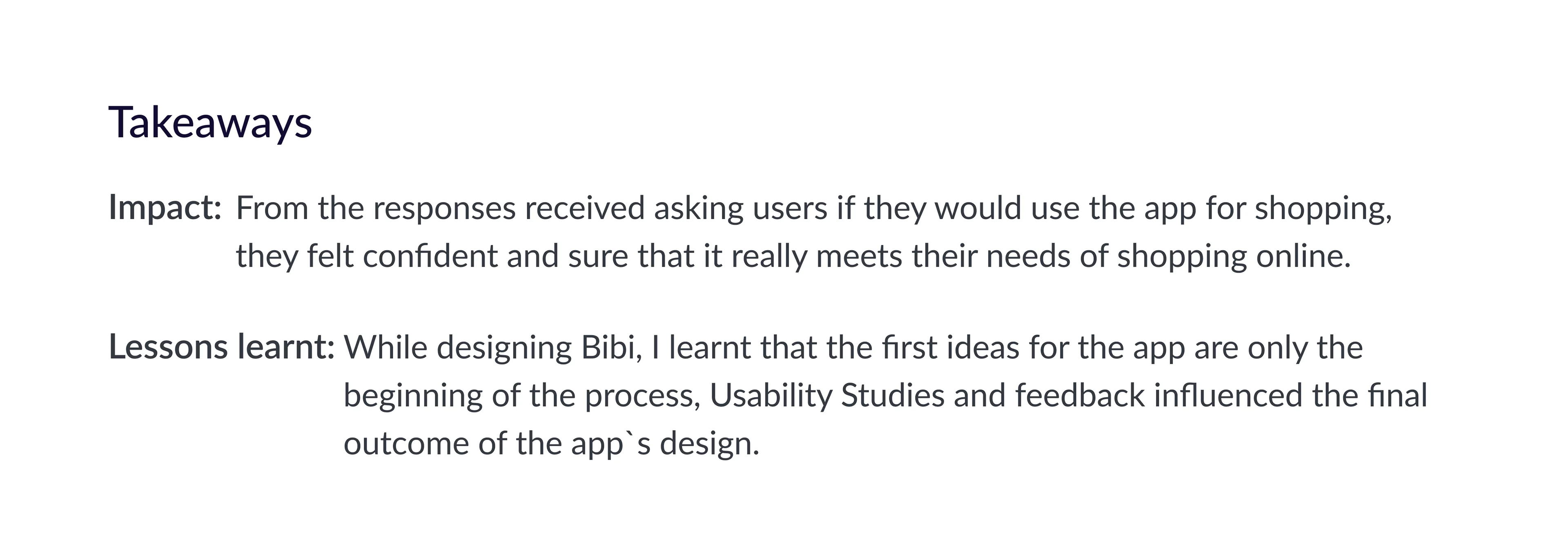
Task: Click the phrase shopping online.
Action: tap(1233, 256)
